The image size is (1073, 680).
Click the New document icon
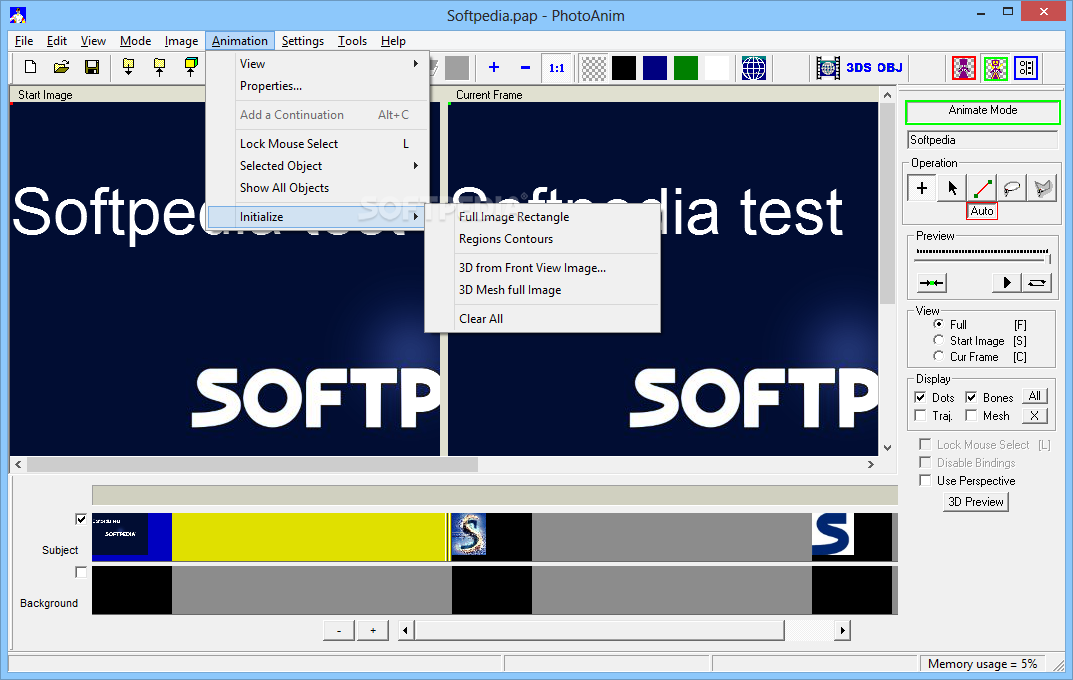point(30,67)
